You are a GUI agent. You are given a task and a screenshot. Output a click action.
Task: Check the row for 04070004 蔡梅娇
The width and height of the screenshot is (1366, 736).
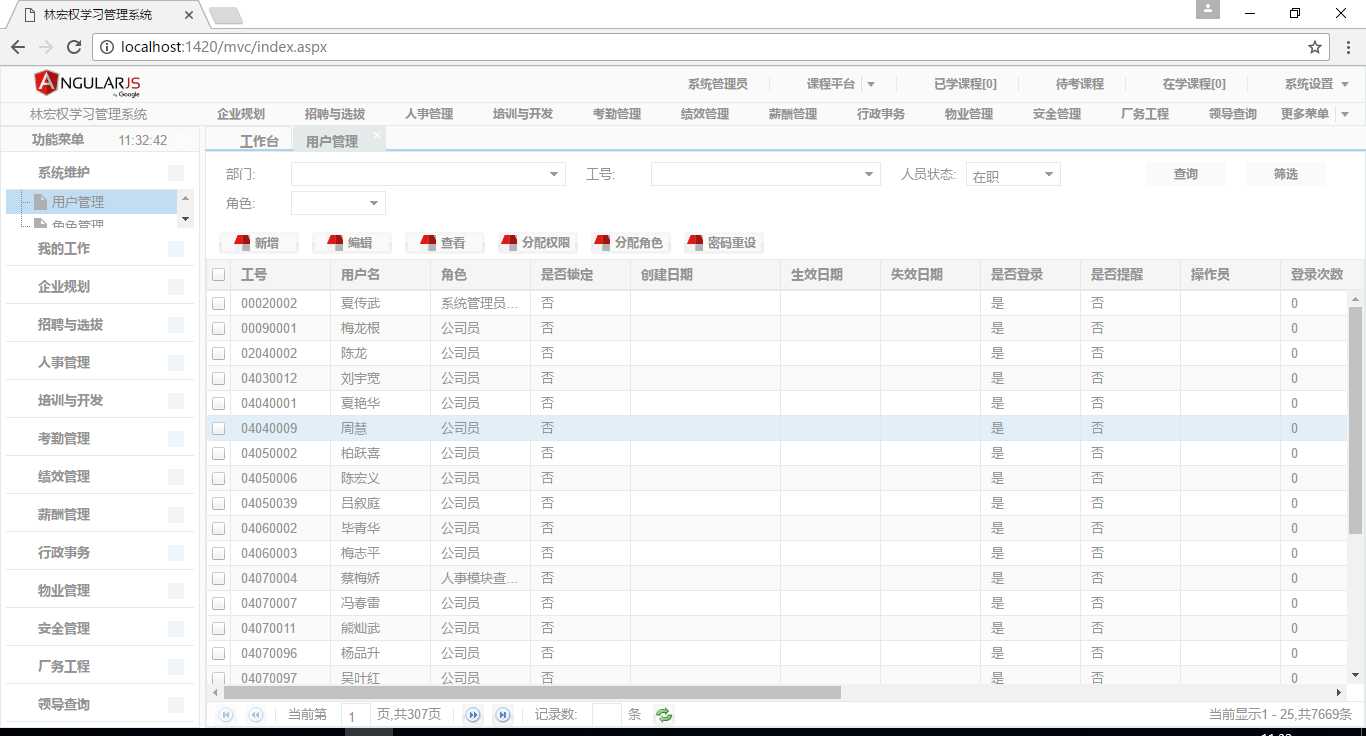pyautogui.click(x=219, y=578)
